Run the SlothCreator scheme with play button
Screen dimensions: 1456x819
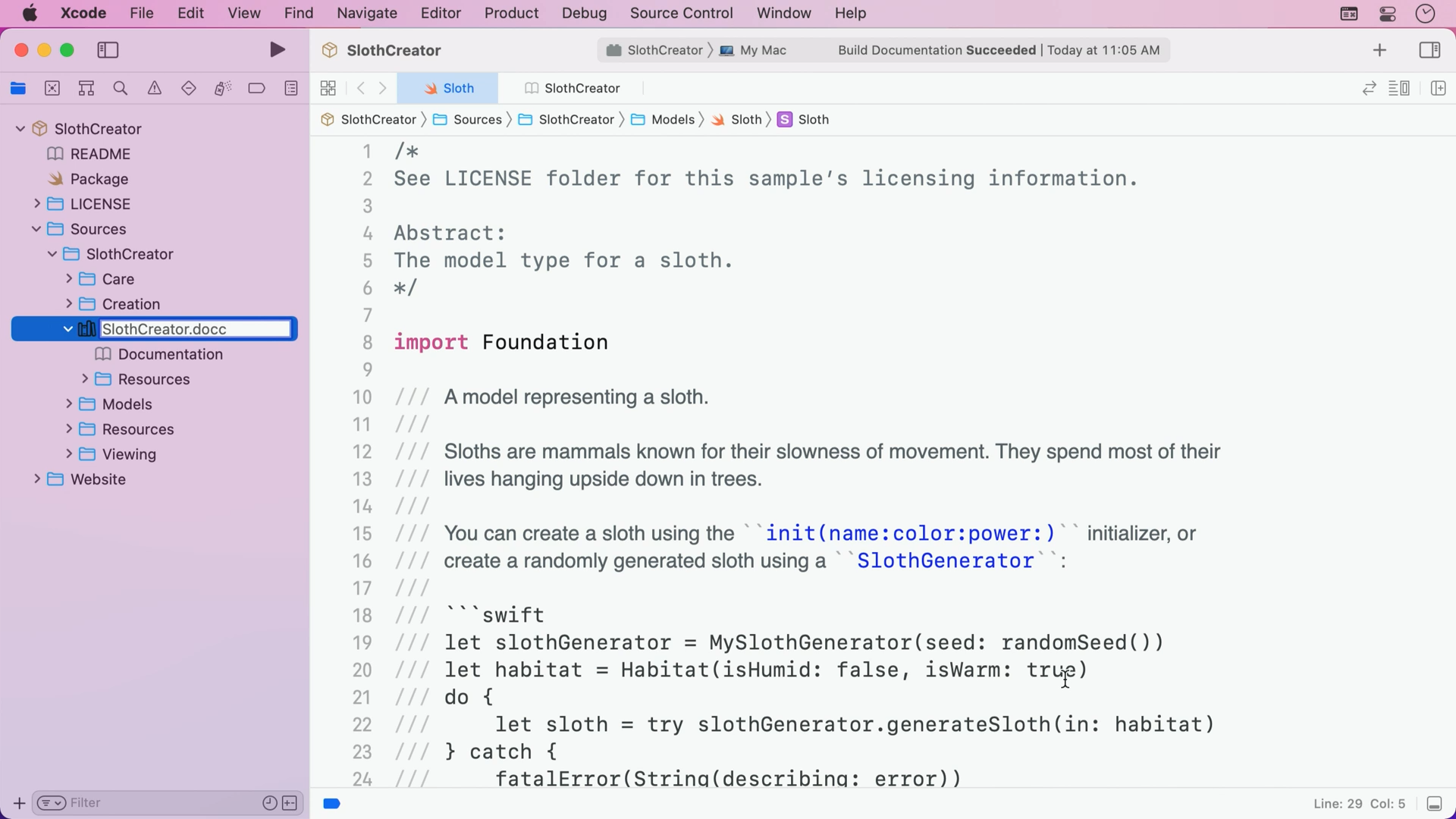click(x=278, y=50)
